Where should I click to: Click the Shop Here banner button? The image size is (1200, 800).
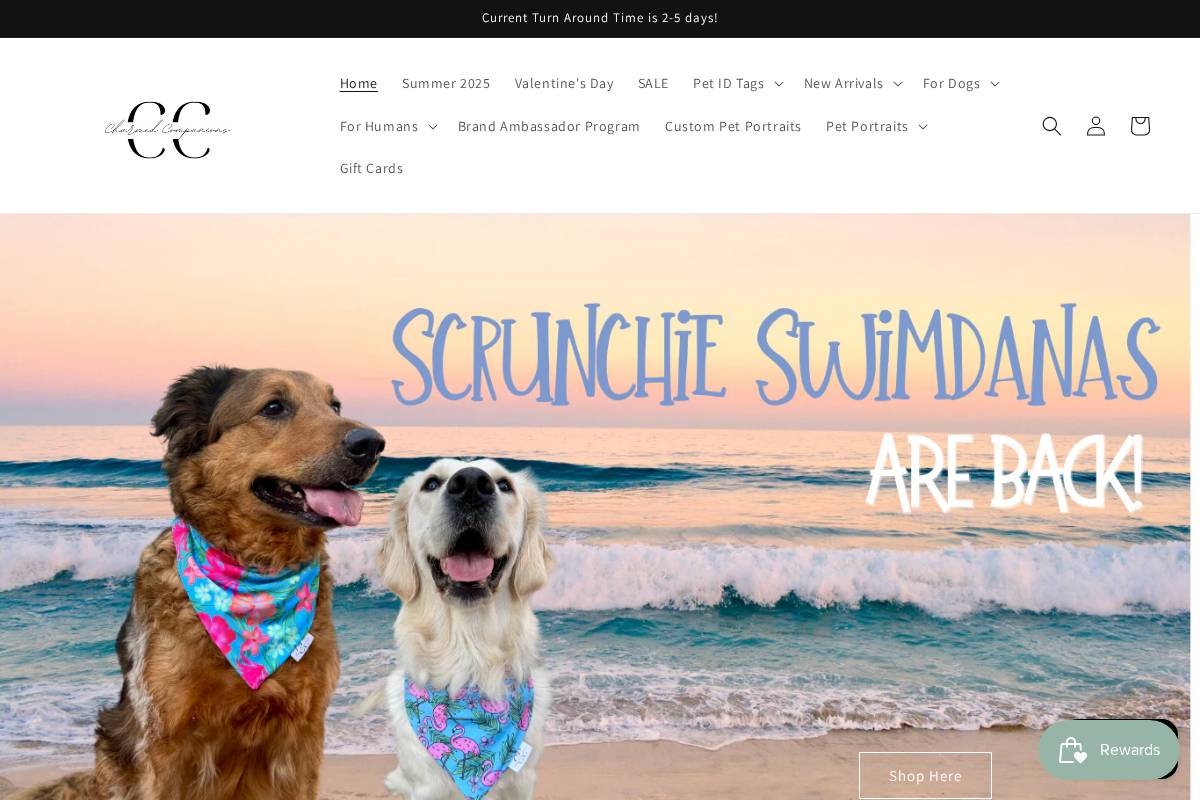[925, 775]
